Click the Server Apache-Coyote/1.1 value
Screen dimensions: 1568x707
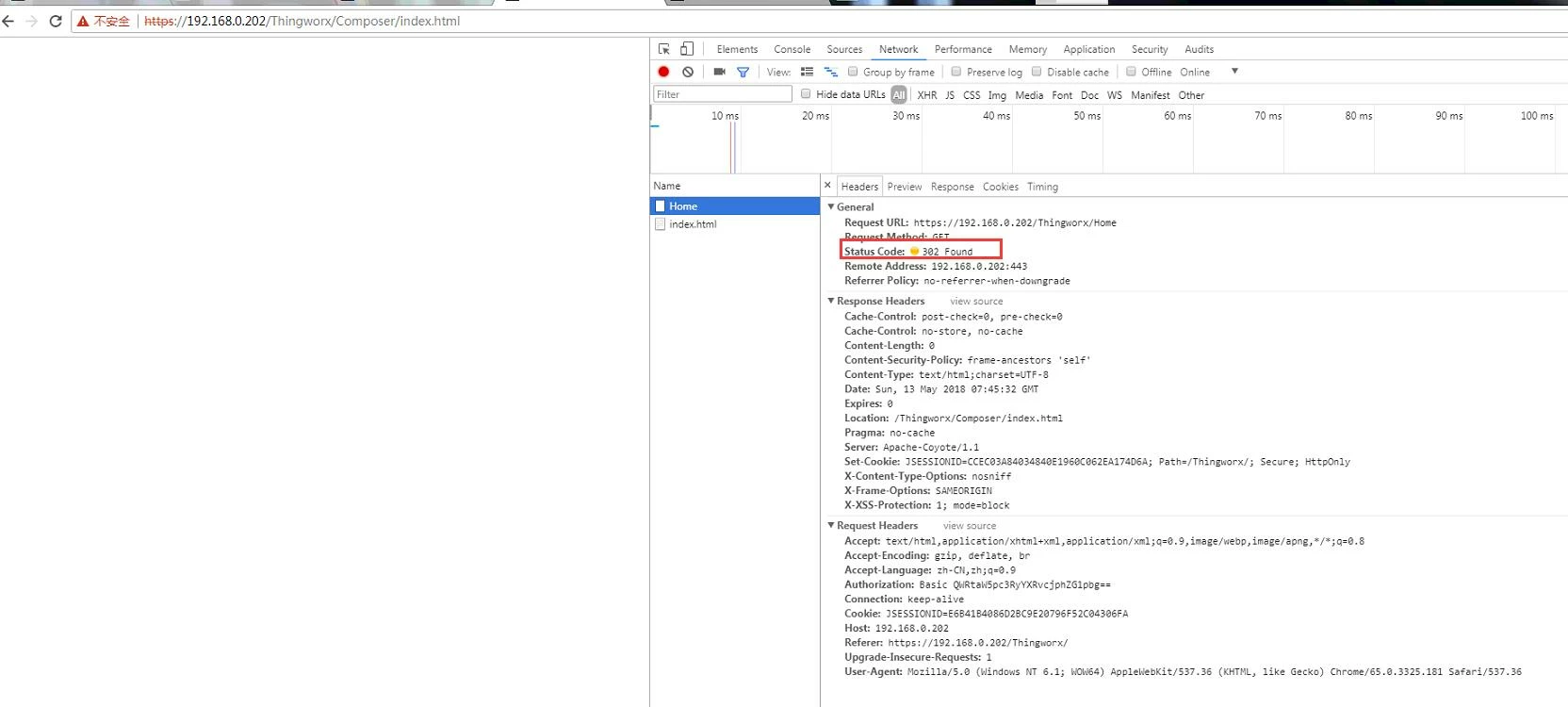[x=931, y=448]
